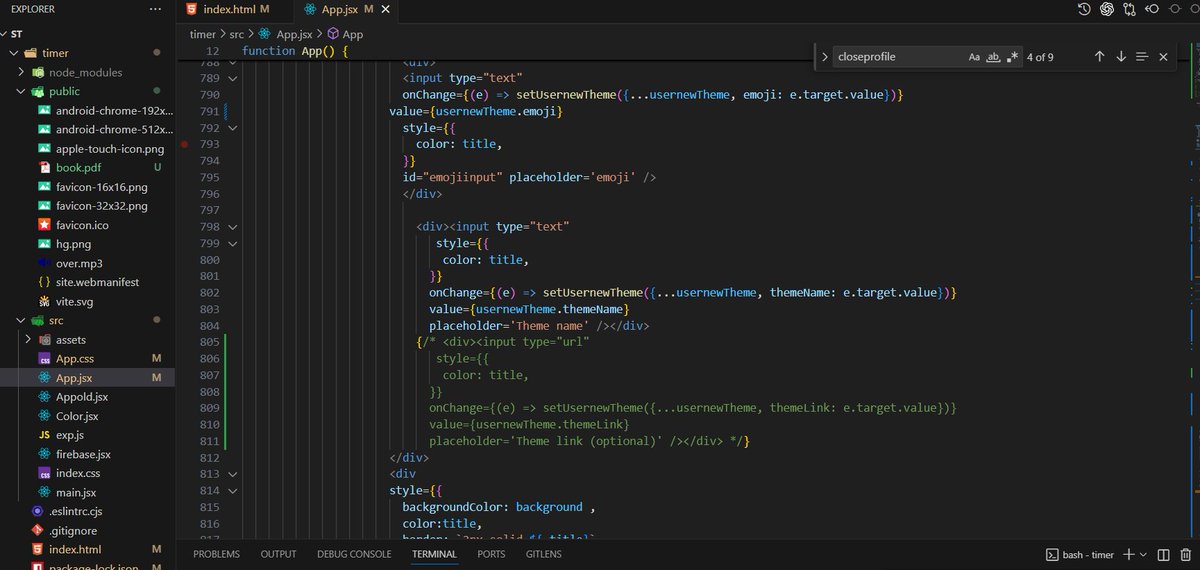Expand the node_modules folder
This screenshot has width=1200, height=570.
pos(22,72)
